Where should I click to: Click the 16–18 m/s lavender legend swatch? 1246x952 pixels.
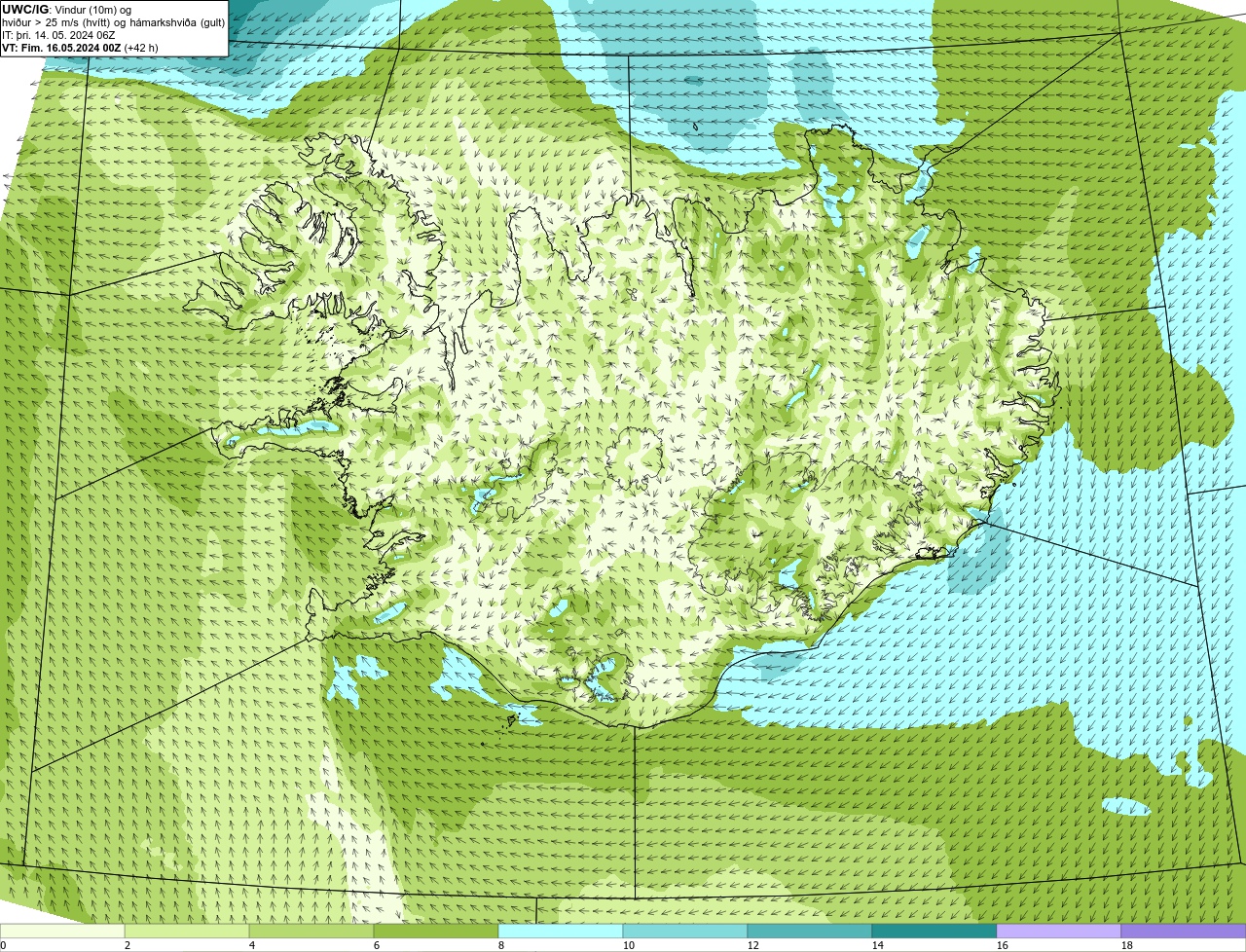pyautogui.click(x=1059, y=931)
